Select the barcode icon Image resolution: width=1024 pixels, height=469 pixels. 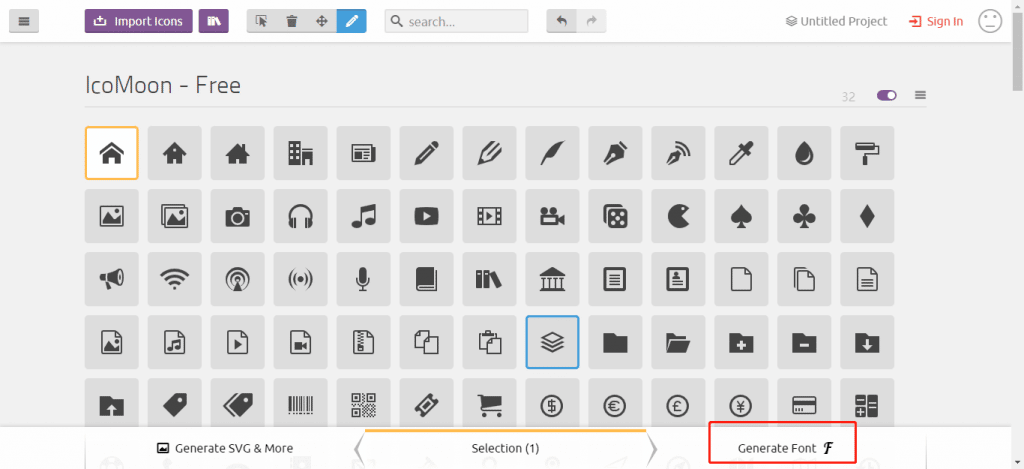click(300, 402)
